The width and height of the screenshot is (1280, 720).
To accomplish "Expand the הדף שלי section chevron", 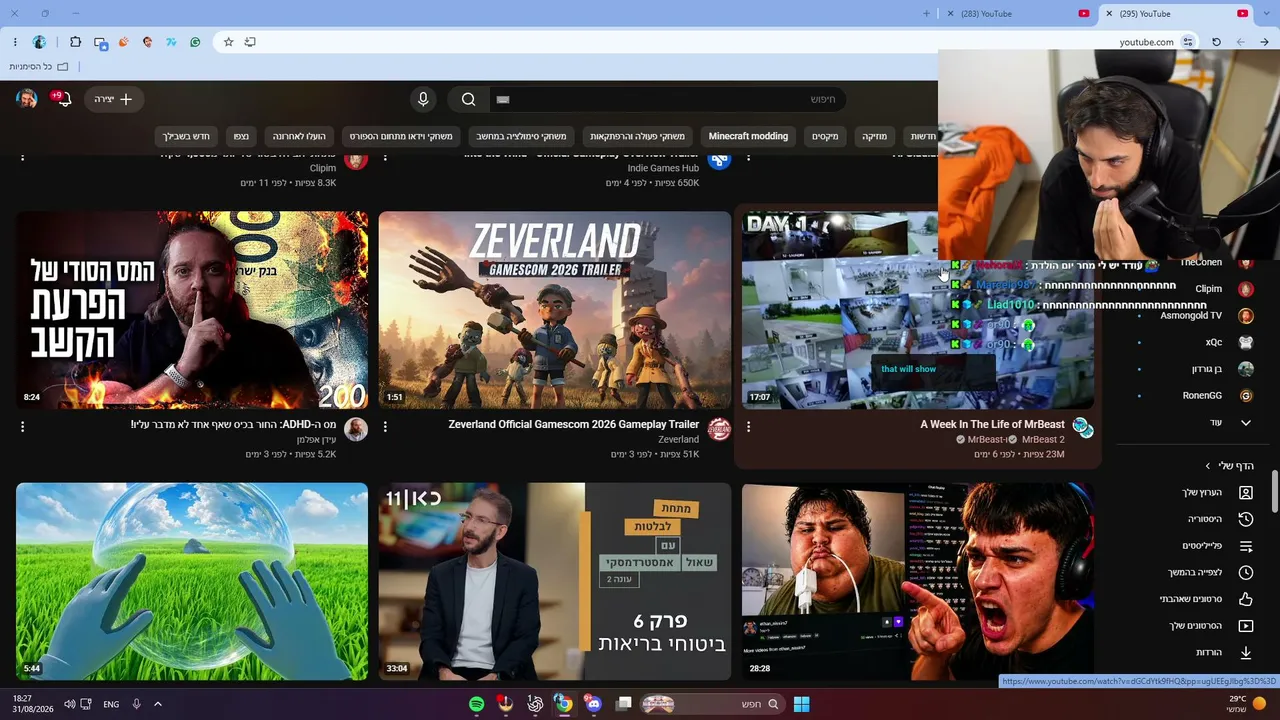I will click(1208, 466).
